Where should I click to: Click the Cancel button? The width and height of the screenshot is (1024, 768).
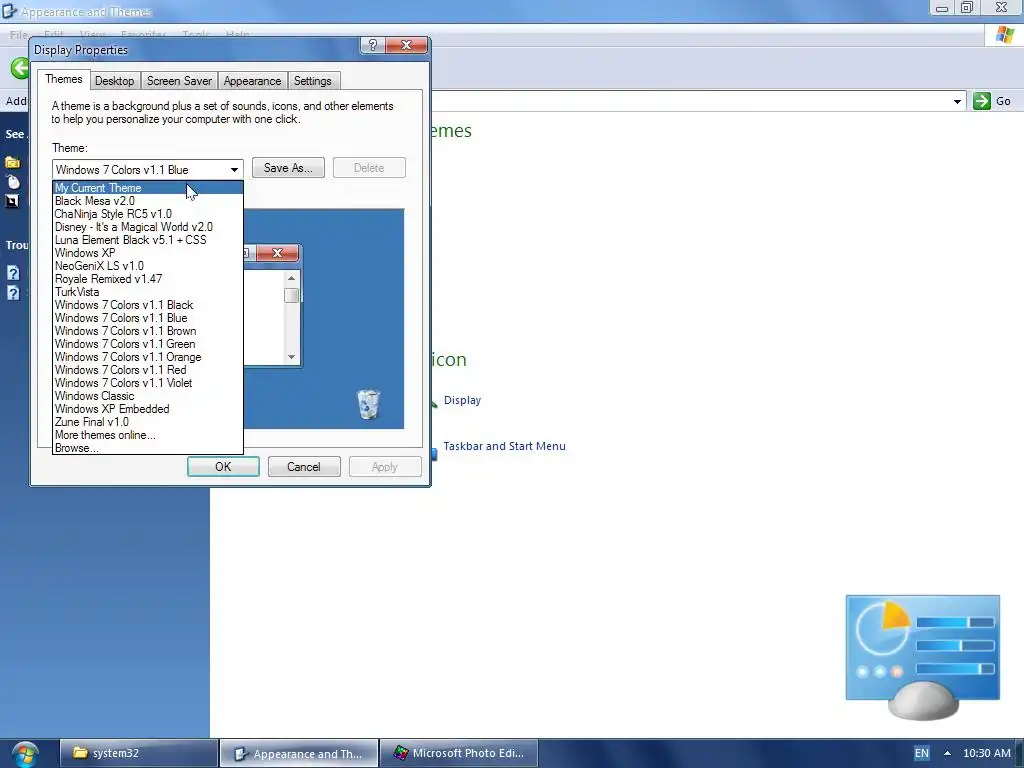304,467
